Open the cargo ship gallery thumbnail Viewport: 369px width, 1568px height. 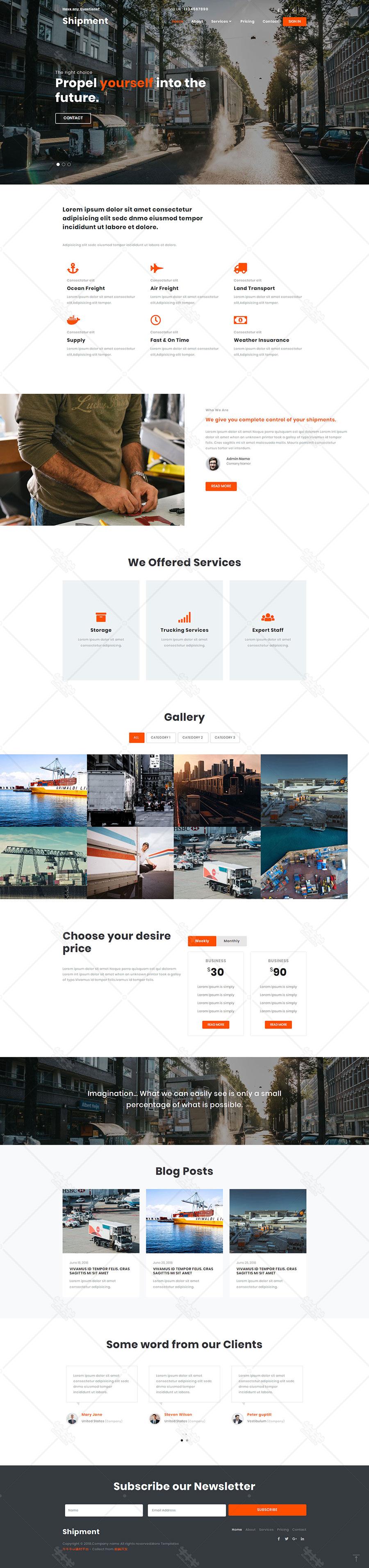(x=43, y=790)
